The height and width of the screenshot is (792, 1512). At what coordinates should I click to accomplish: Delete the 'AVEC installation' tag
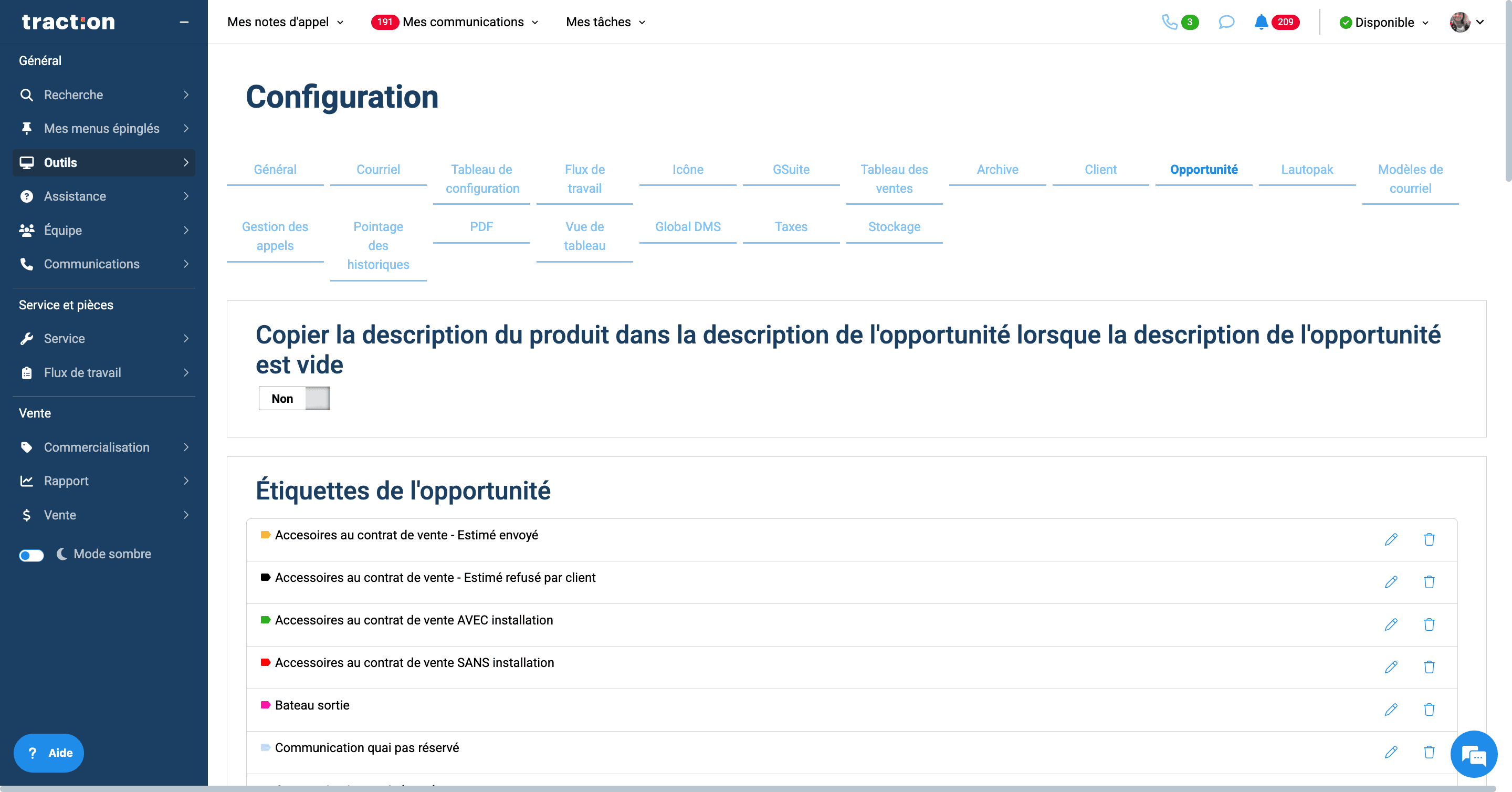coord(1429,624)
